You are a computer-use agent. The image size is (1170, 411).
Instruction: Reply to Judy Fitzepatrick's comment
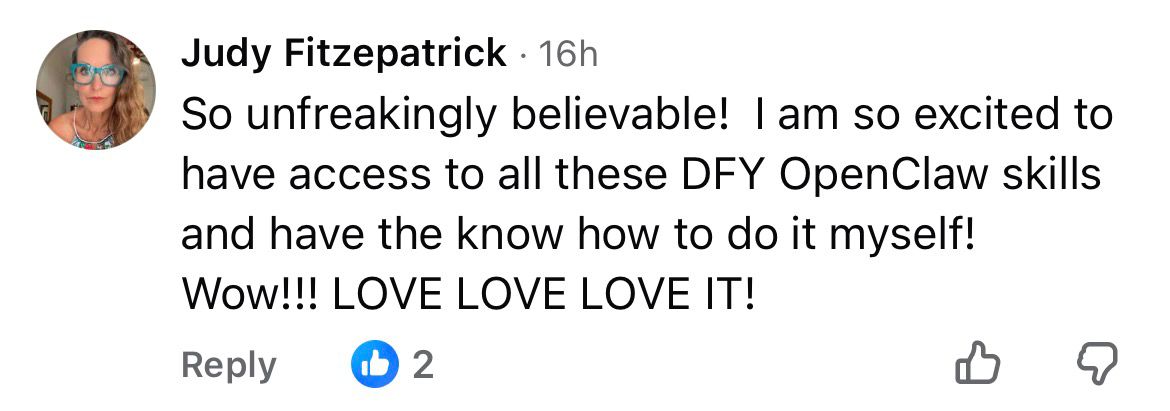click(x=228, y=365)
